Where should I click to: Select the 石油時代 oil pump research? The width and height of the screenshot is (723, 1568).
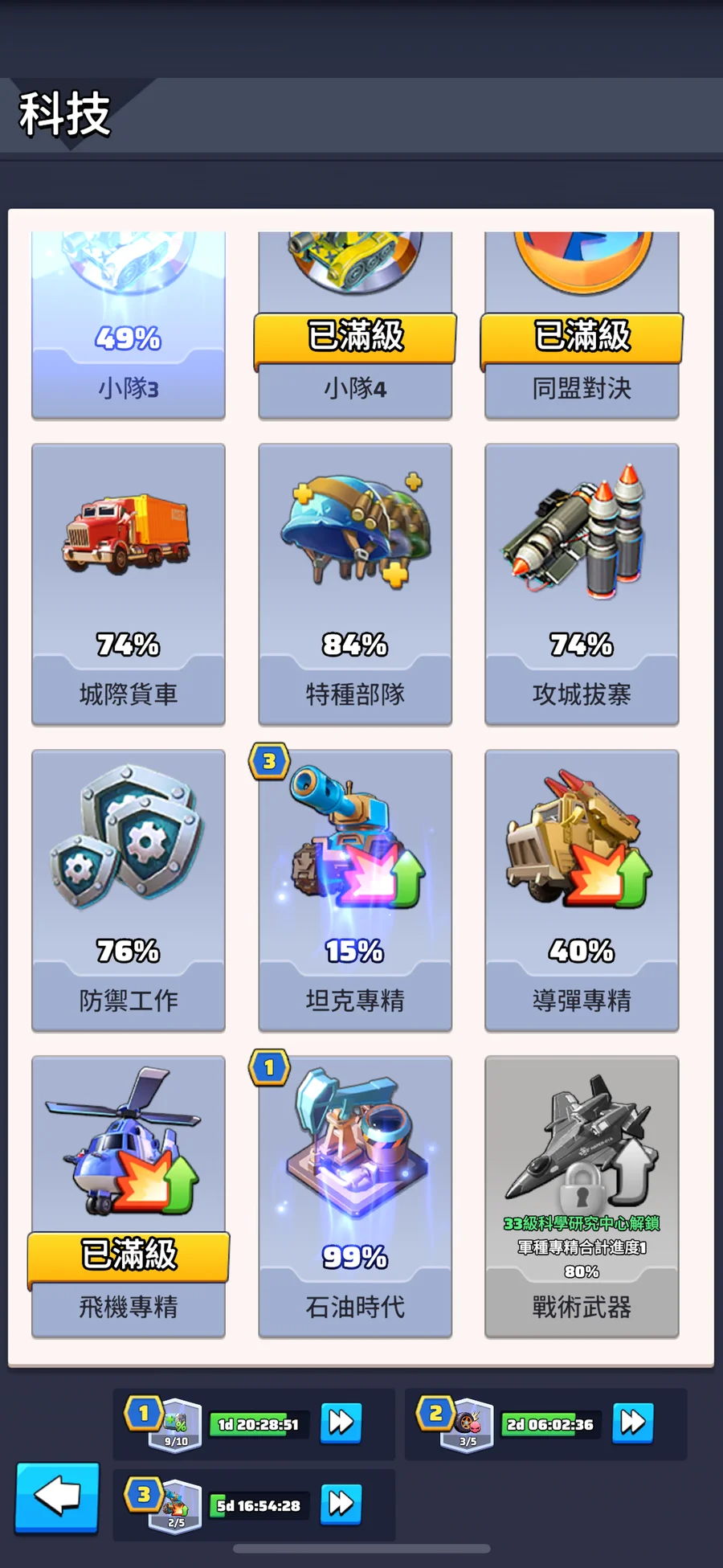pyautogui.click(x=355, y=1197)
